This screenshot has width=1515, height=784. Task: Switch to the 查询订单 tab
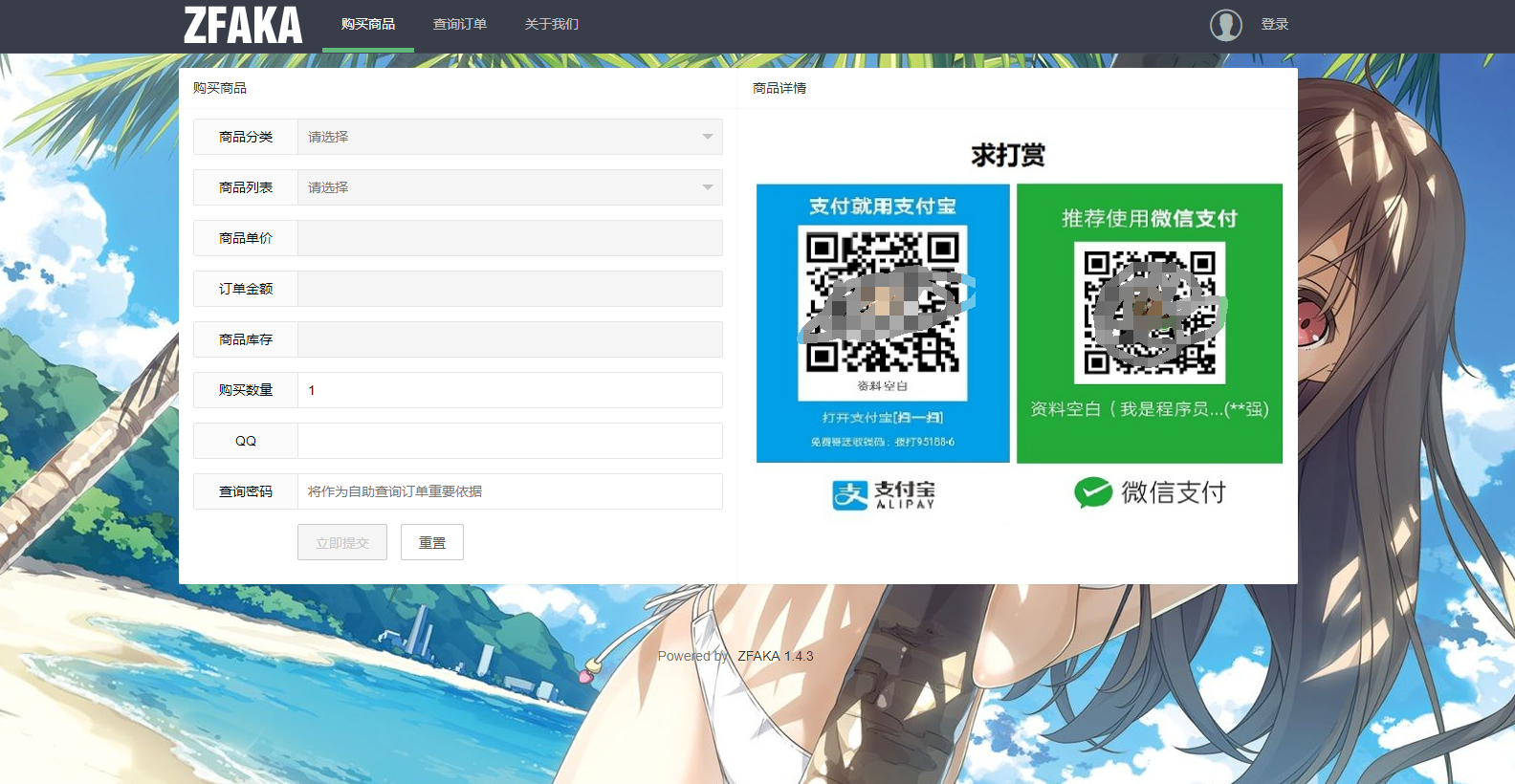click(x=460, y=25)
